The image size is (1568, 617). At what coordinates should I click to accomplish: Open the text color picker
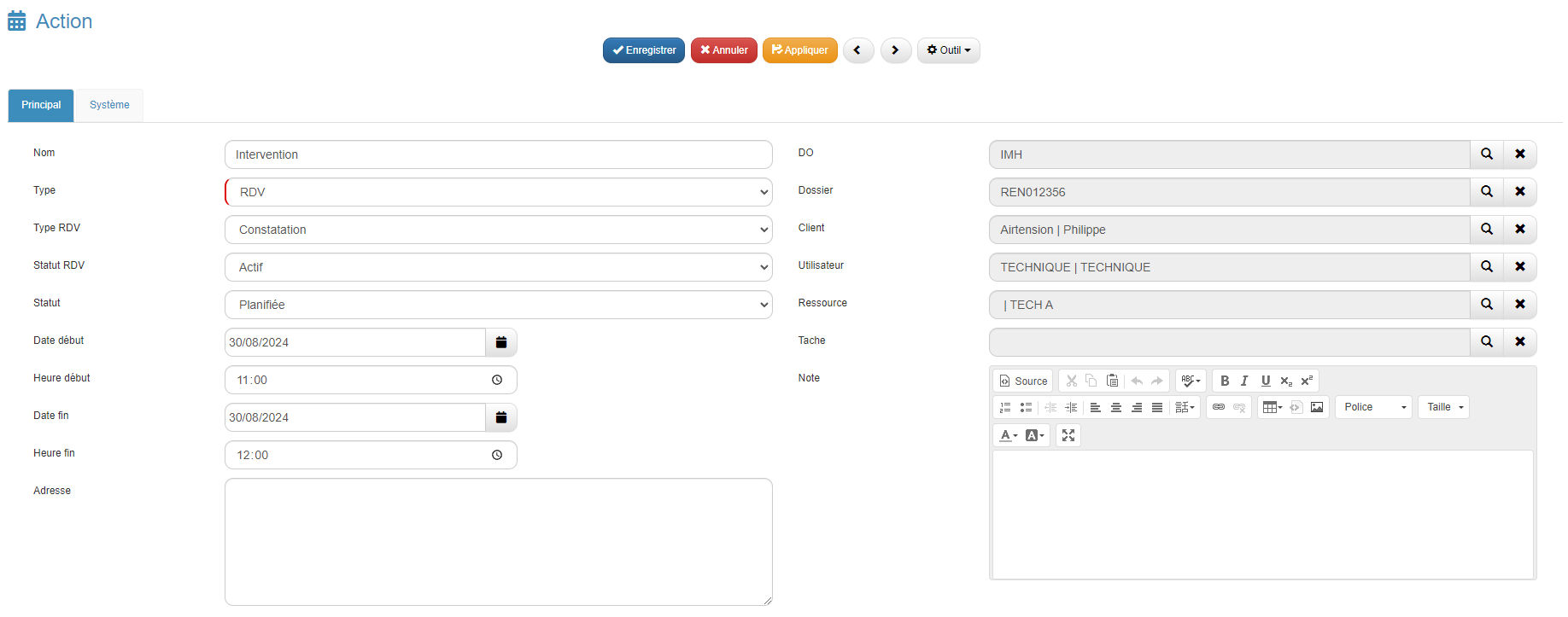point(1009,435)
